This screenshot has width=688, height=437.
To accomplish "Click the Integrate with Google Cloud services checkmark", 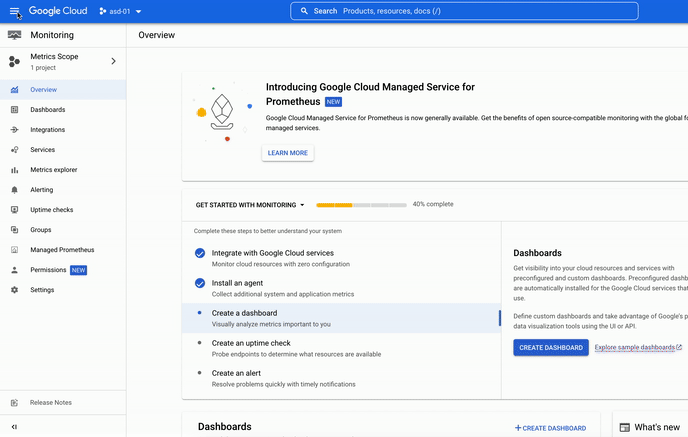I will click(x=200, y=253).
